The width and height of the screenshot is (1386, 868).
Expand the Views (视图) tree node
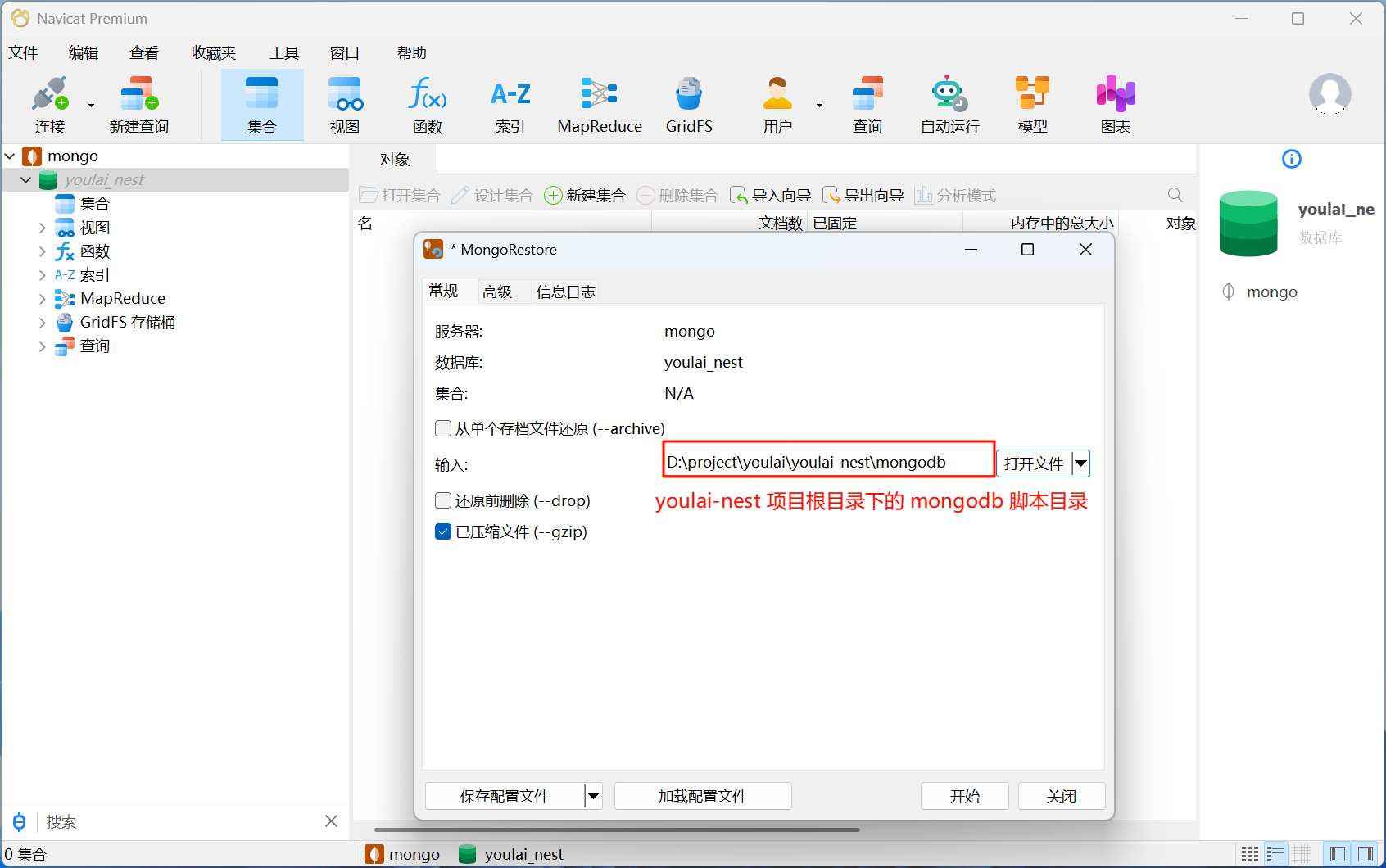tap(42, 227)
